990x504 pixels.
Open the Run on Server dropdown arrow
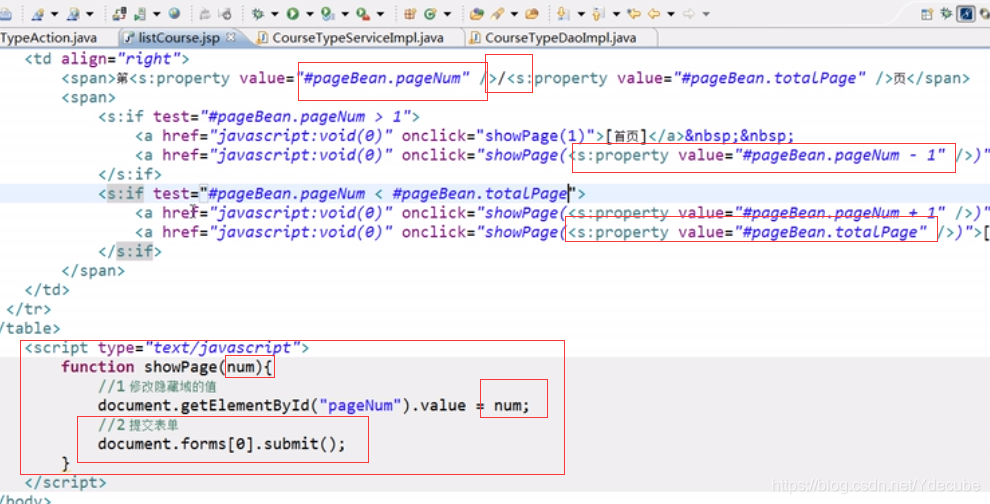point(157,13)
